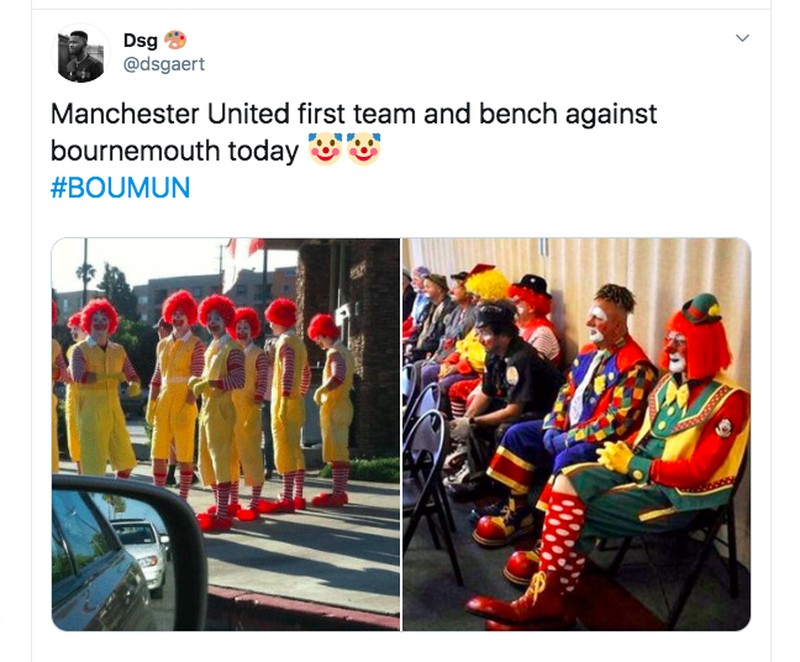The width and height of the screenshot is (800, 662).
Task: Click the palette emoji beside Dsg
Action: (x=175, y=40)
